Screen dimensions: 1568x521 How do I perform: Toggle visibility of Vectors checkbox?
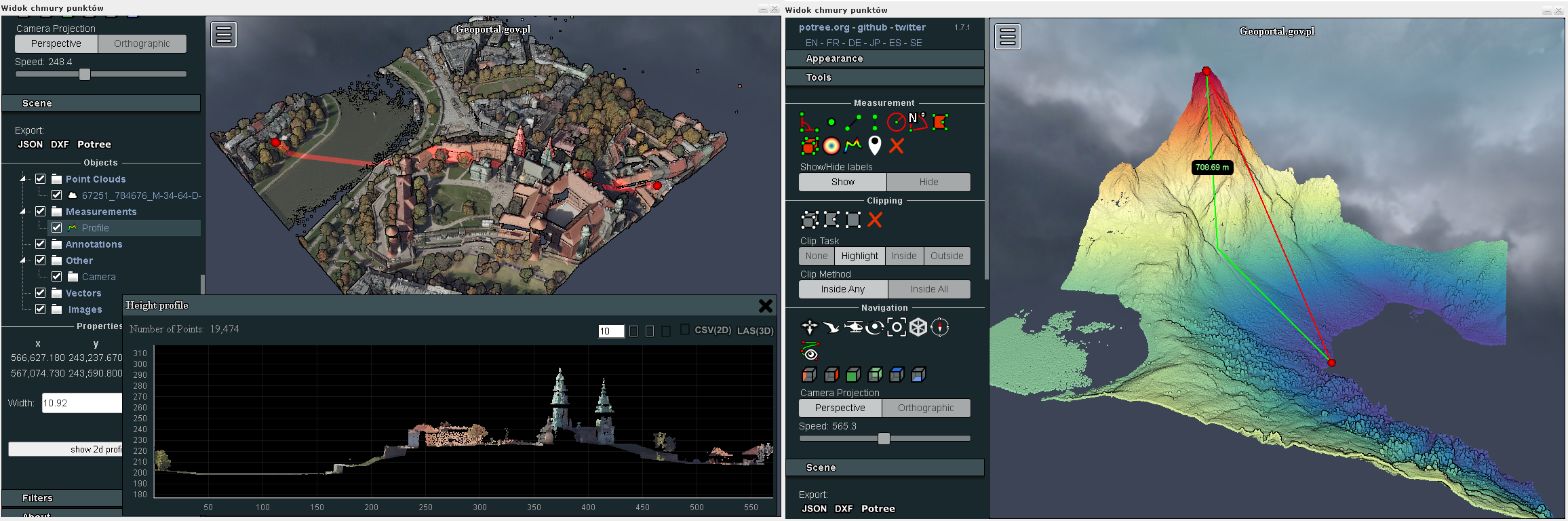[x=41, y=293]
